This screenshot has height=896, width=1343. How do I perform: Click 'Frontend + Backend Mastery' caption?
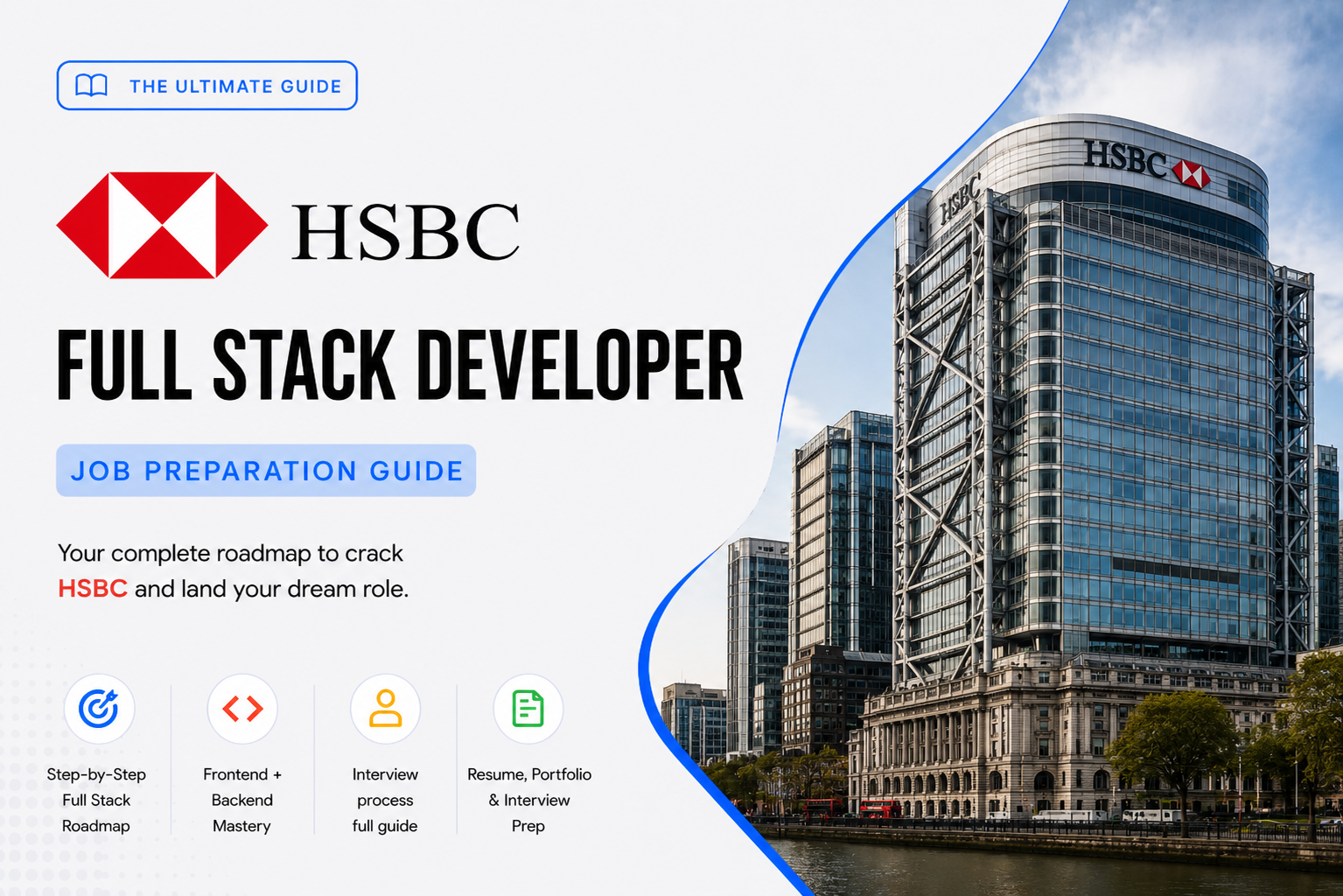point(242,800)
